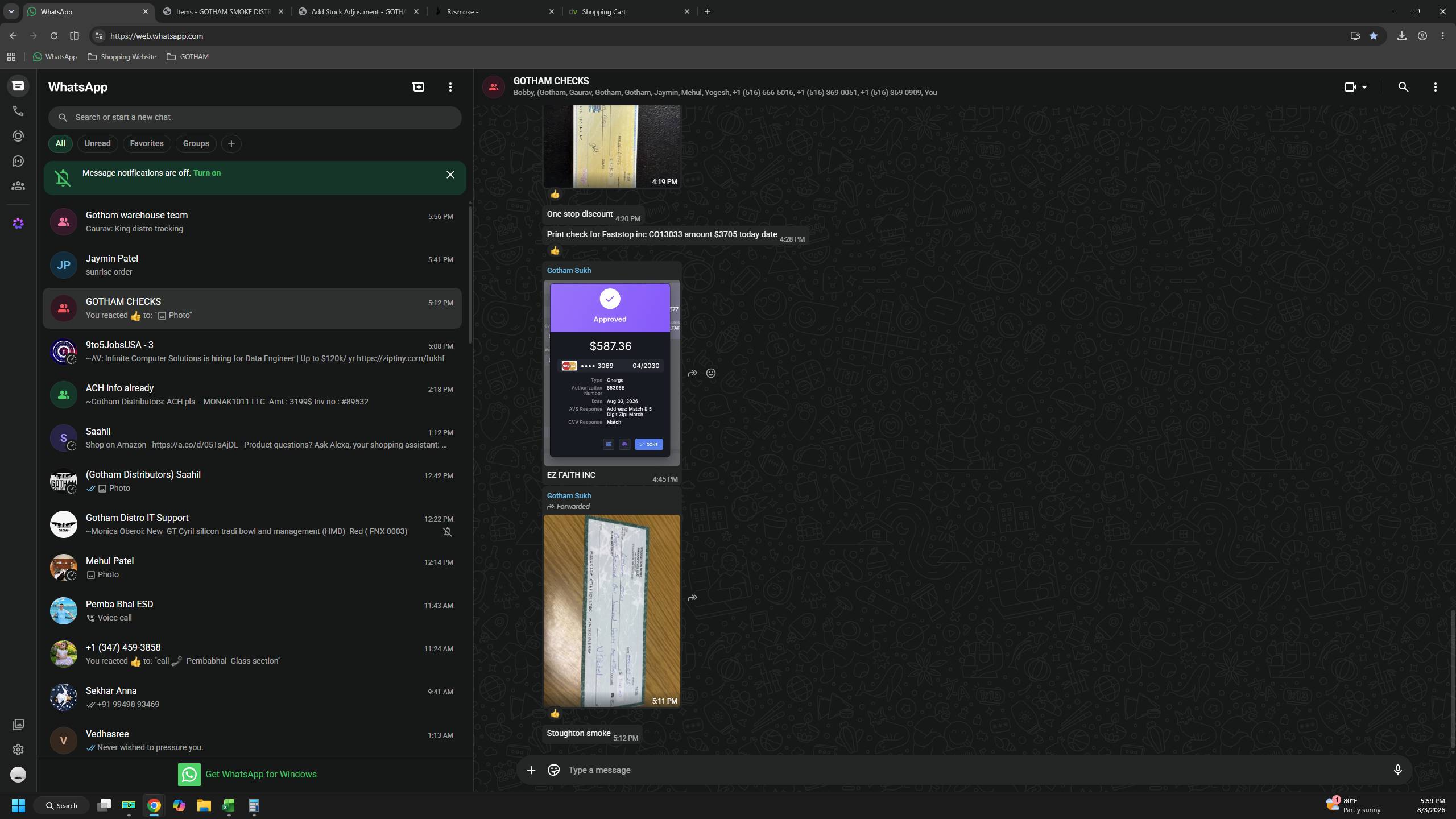1456x819 pixels.
Task: Switch to the Shopping Cart browser tab
Action: pos(630,11)
